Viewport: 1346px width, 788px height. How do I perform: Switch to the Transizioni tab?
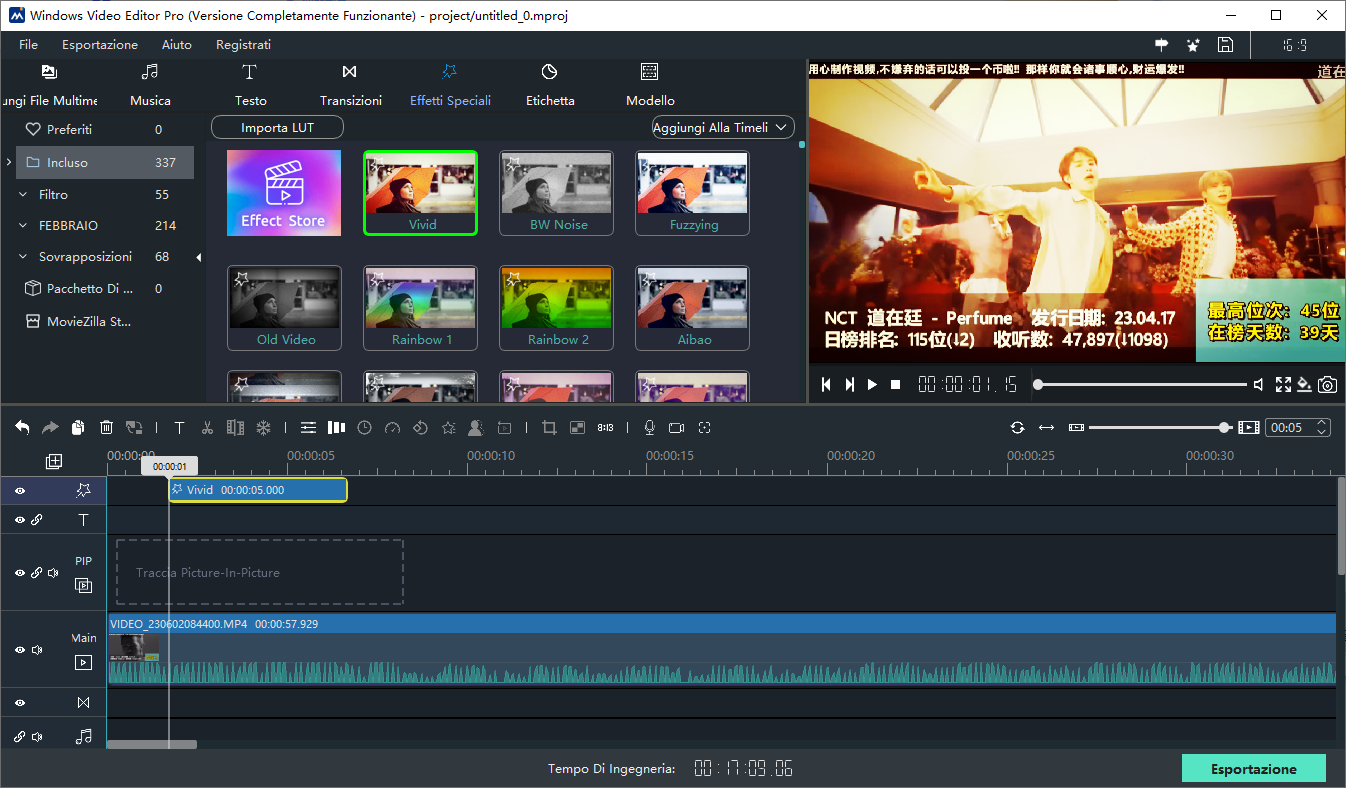pyautogui.click(x=350, y=84)
